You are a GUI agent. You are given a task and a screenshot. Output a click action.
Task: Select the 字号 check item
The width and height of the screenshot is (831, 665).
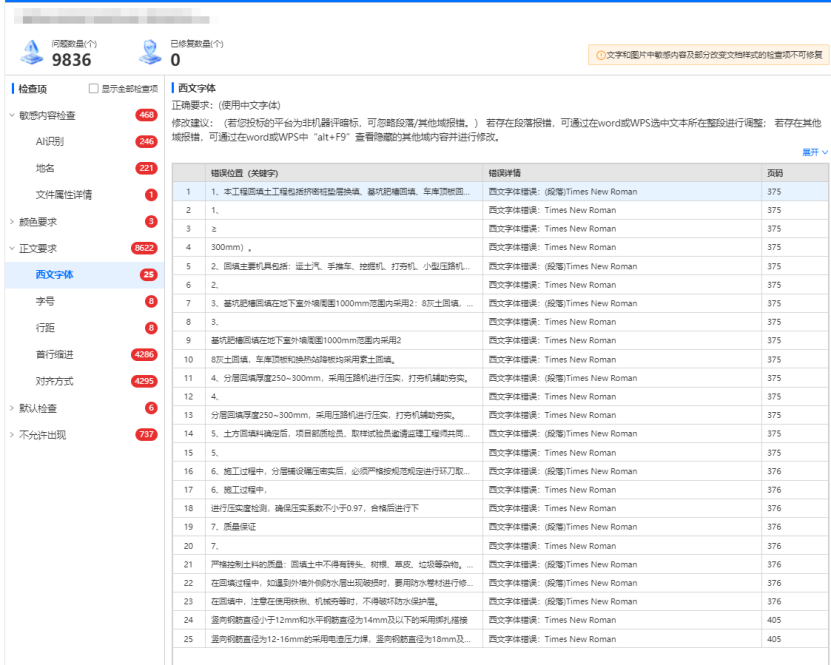[45, 301]
